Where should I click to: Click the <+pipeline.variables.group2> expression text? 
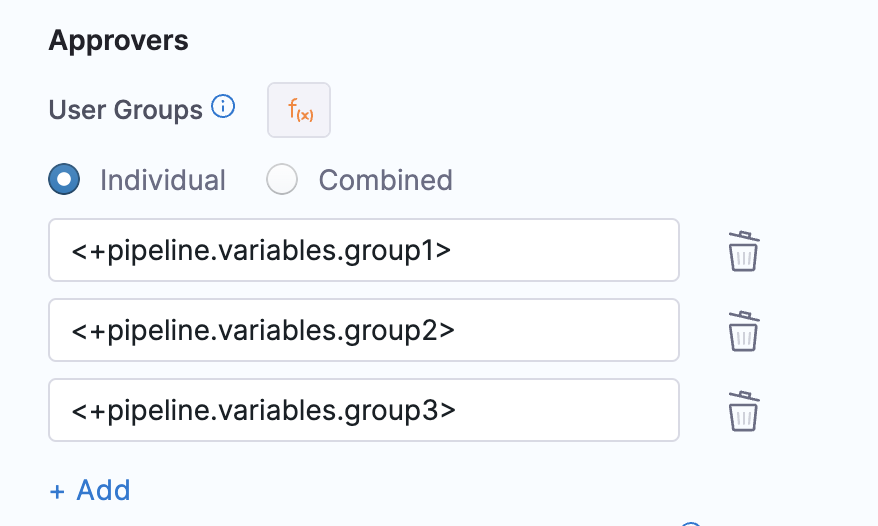[x=263, y=329]
